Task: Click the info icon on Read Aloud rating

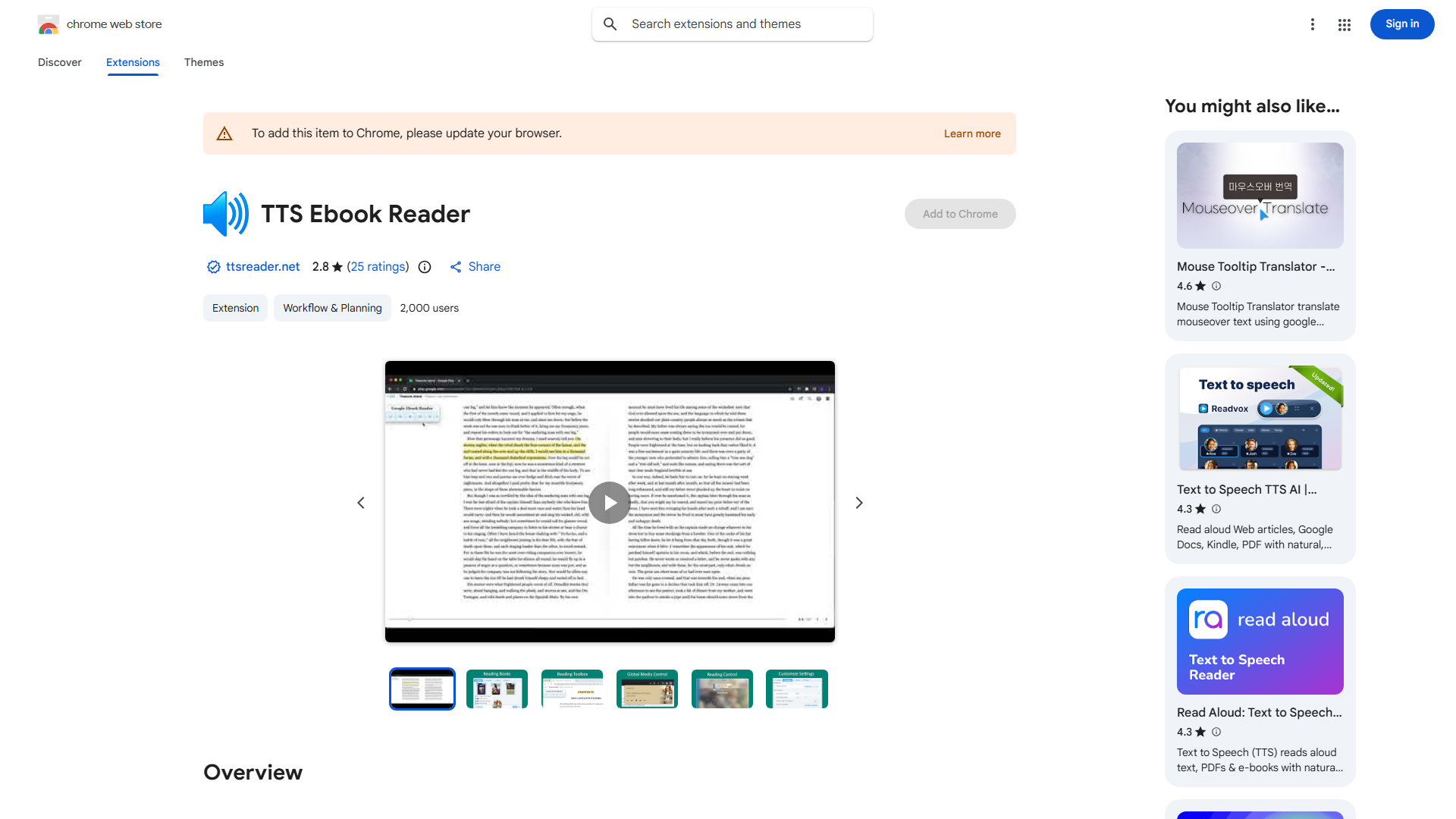Action: [x=1216, y=732]
